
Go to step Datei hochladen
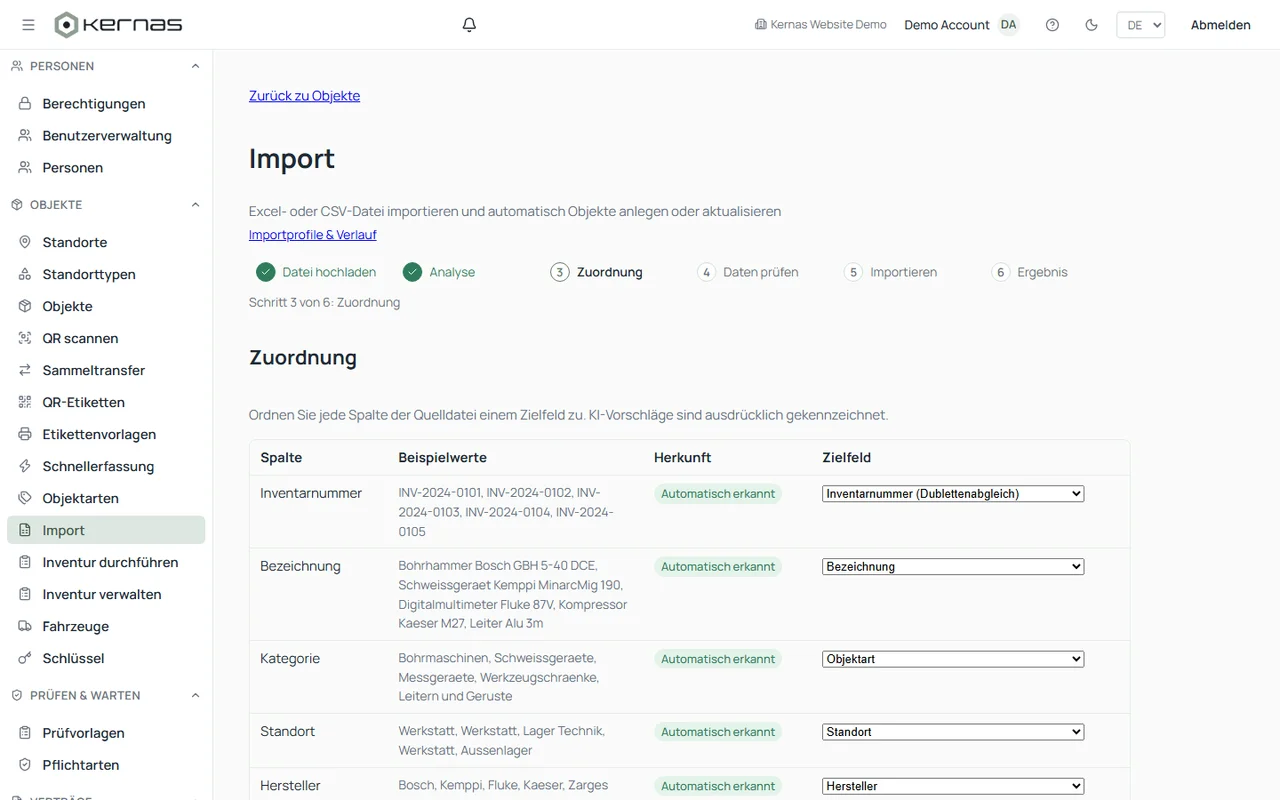(x=316, y=272)
